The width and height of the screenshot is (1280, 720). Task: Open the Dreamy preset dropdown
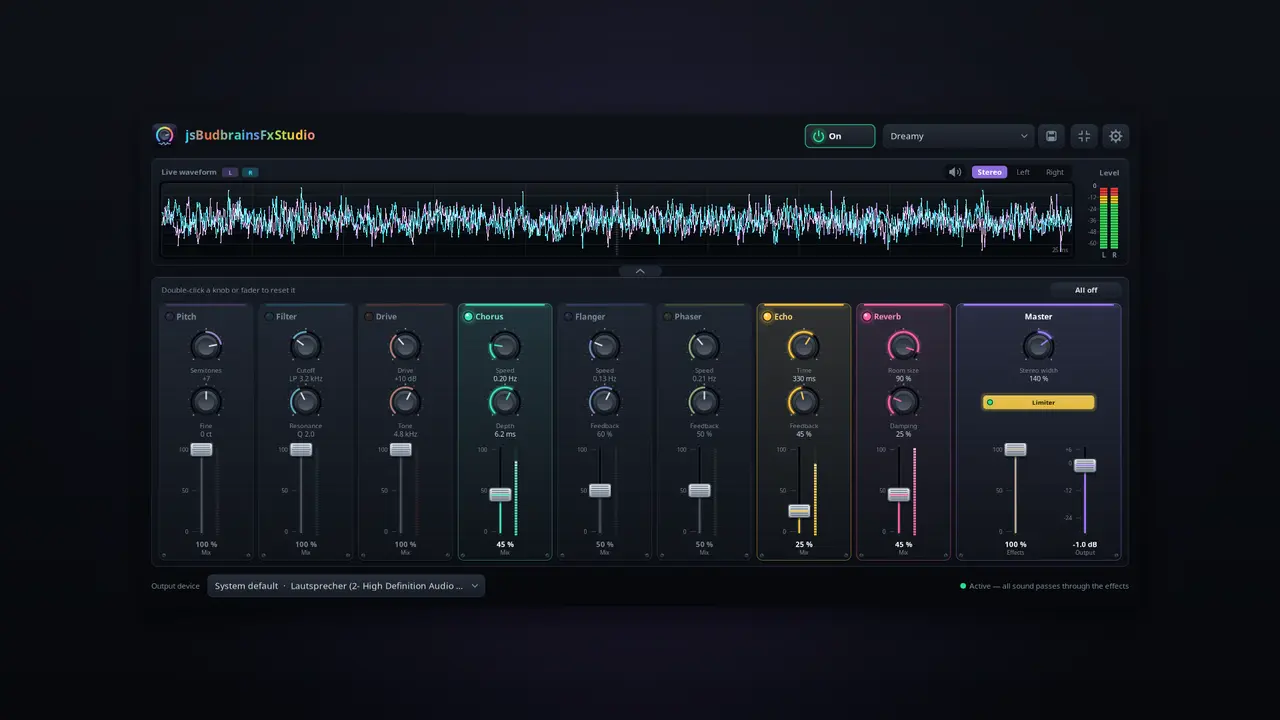(x=958, y=136)
